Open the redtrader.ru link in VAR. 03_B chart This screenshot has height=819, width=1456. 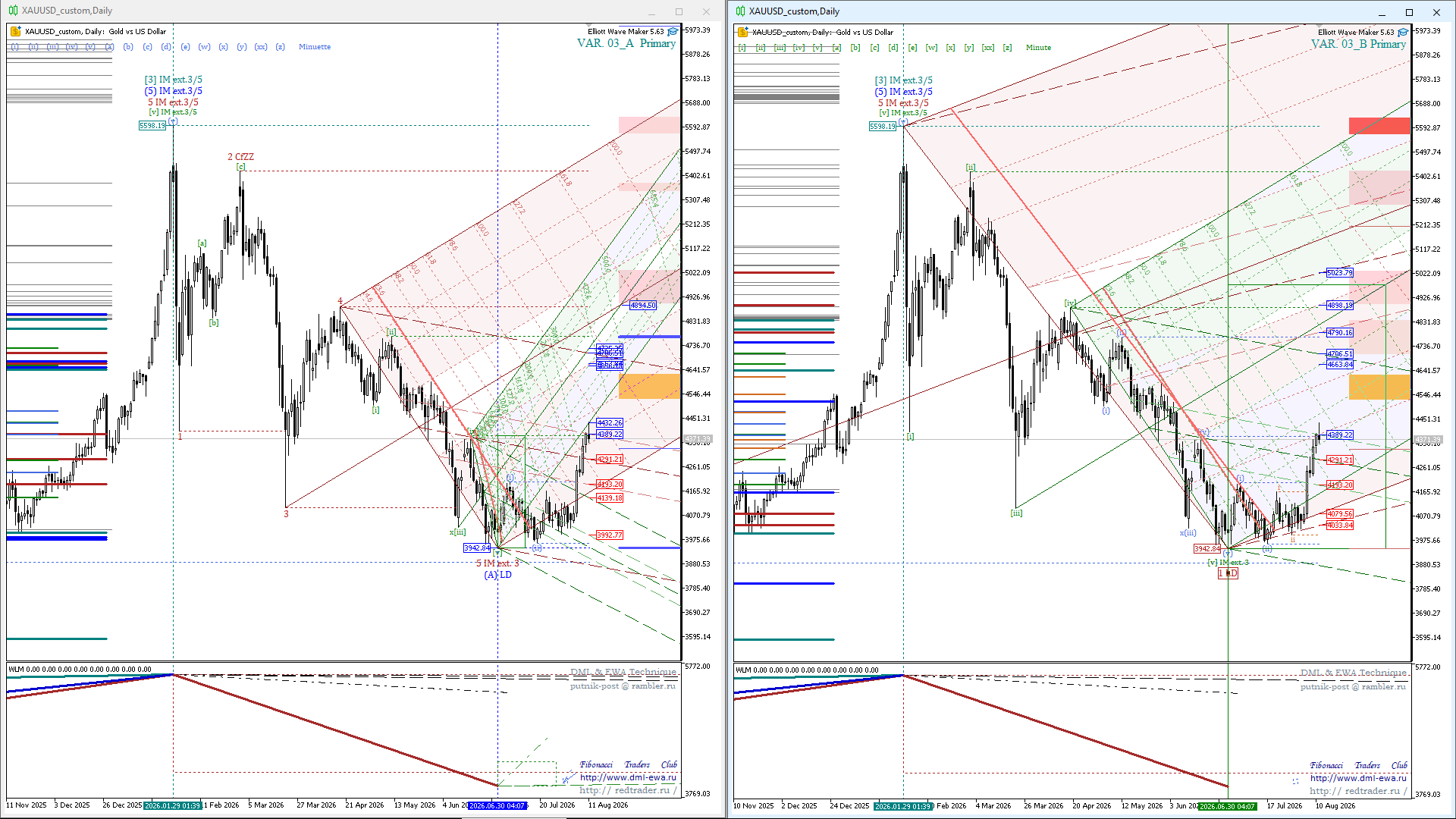tap(1358, 791)
